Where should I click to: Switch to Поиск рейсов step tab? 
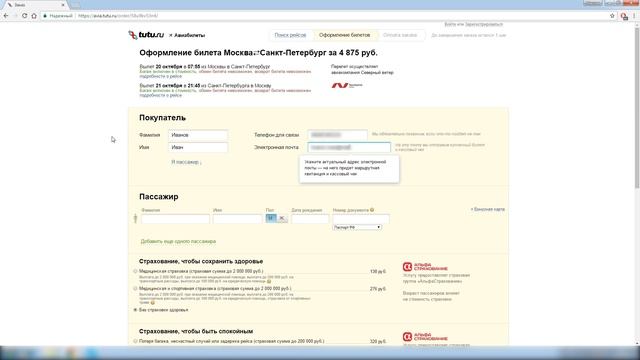[290, 35]
